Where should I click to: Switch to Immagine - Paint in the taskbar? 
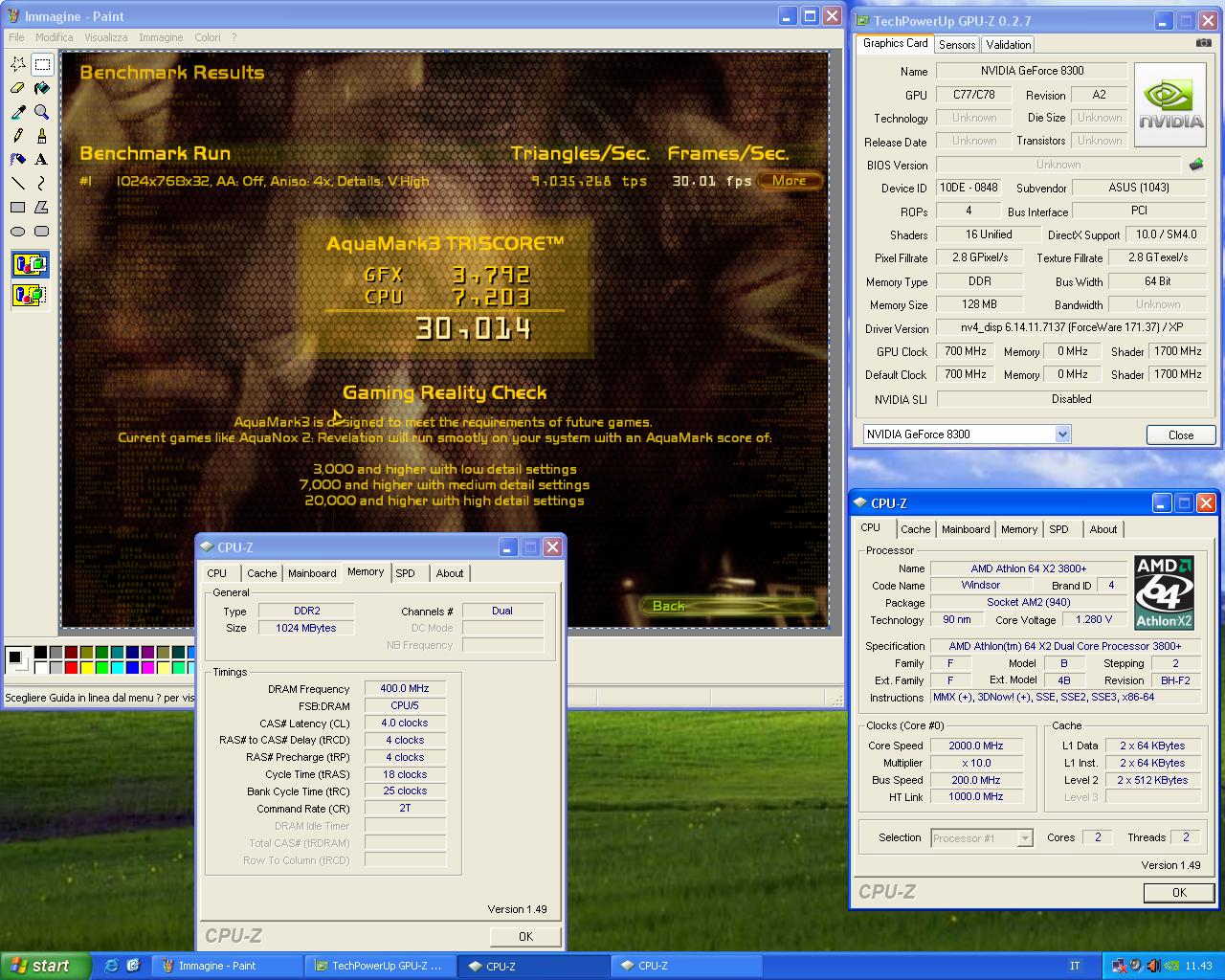(227, 966)
